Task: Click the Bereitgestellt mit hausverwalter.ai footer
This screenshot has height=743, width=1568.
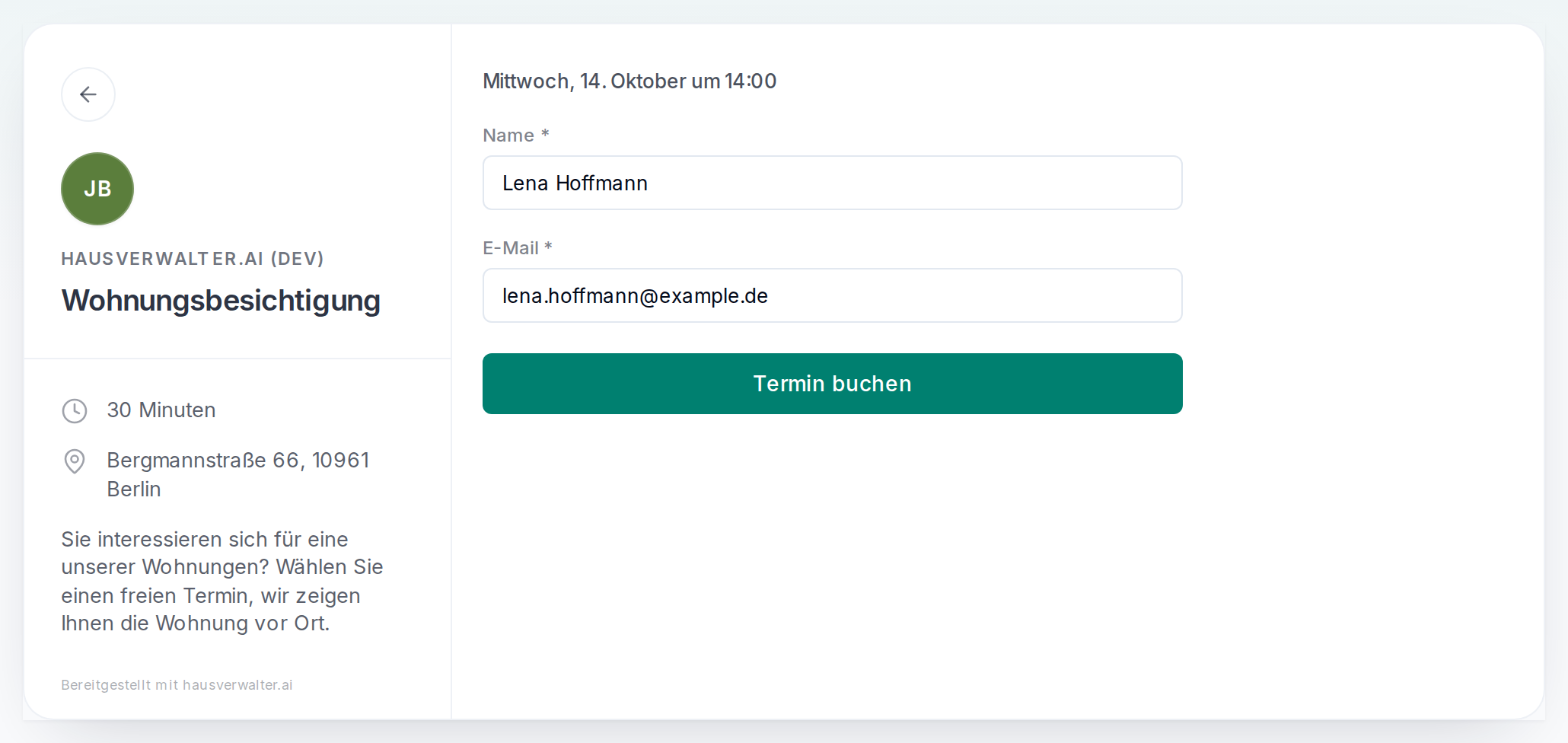Action: click(177, 685)
